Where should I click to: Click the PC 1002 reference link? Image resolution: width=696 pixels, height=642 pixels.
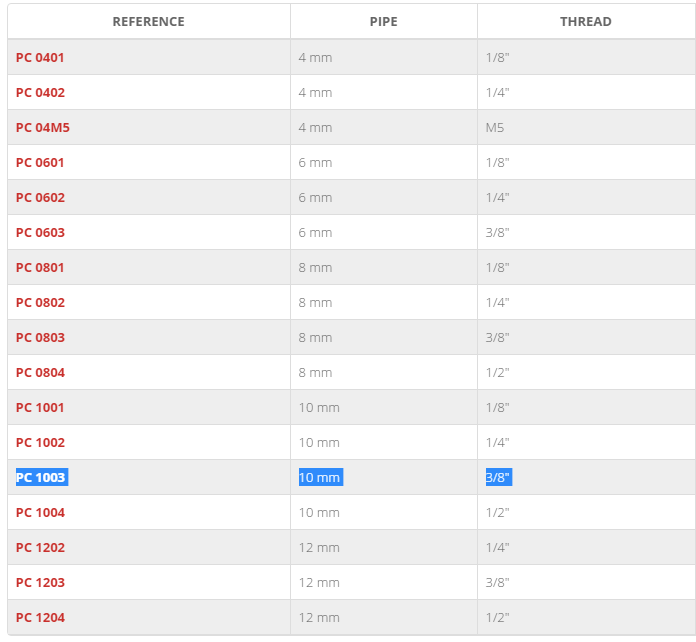(40, 443)
